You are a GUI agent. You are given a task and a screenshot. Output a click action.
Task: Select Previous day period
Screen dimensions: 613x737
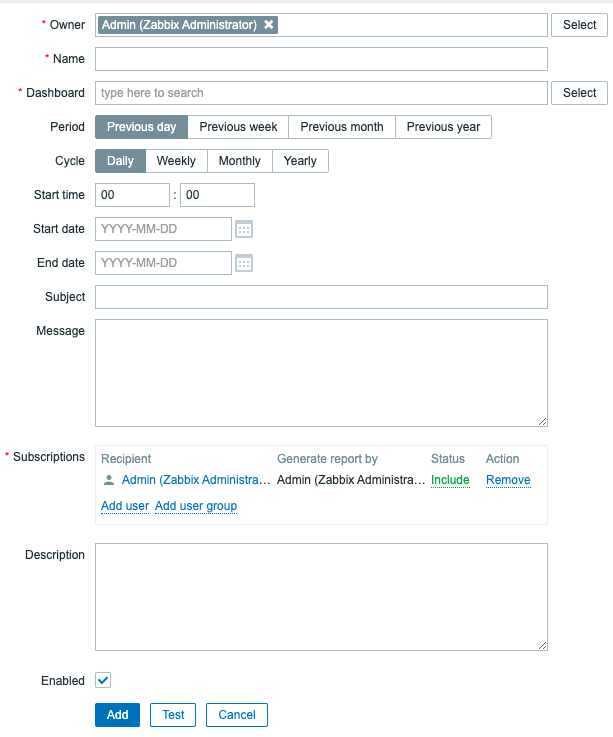[x=141, y=127]
